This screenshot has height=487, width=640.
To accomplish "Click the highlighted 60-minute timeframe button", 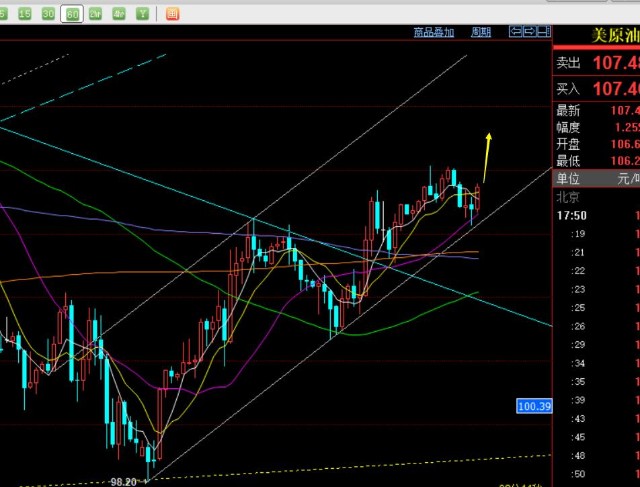I will 72,14.
